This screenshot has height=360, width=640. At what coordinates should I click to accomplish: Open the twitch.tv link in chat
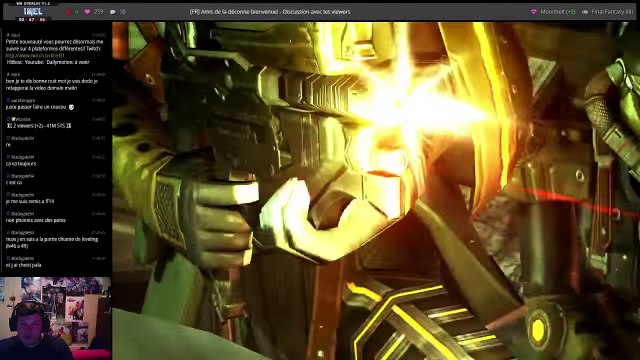[35, 55]
